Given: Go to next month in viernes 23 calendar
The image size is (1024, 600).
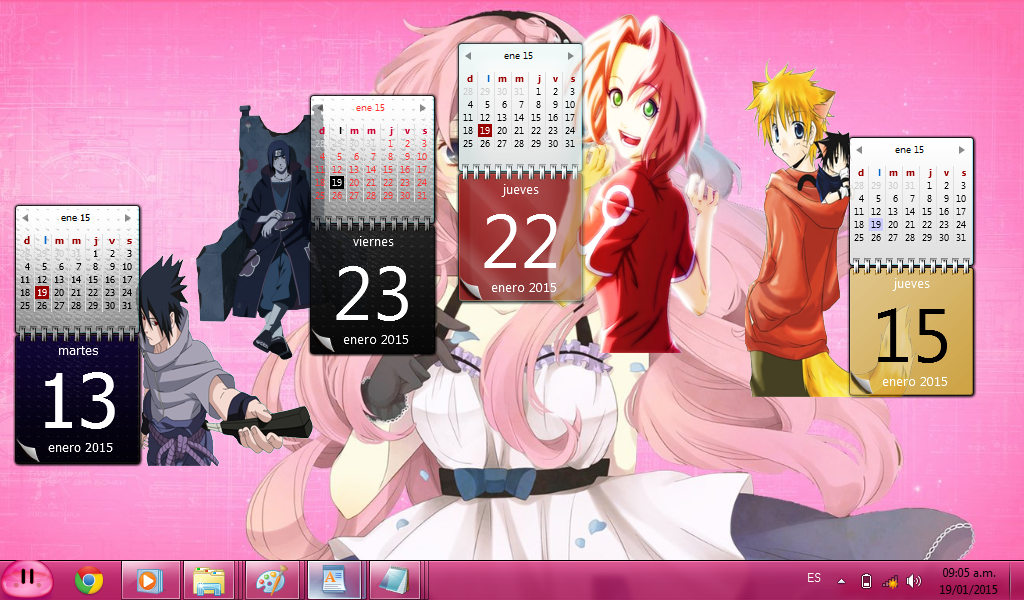Looking at the screenshot, I should [x=423, y=108].
